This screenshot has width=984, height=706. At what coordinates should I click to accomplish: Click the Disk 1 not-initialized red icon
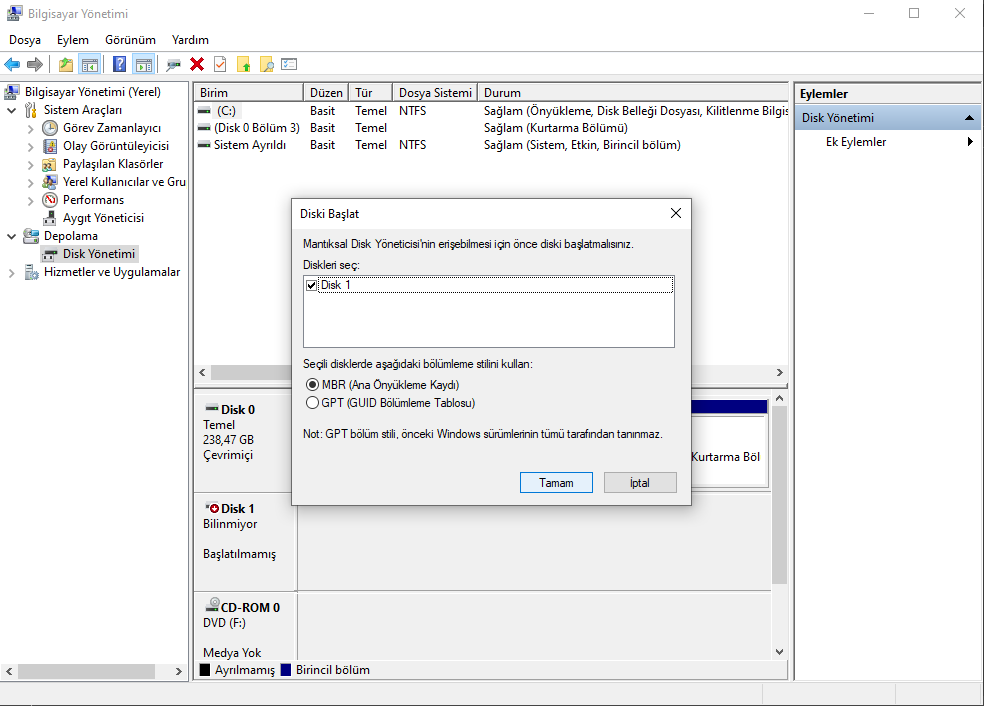click(x=212, y=508)
